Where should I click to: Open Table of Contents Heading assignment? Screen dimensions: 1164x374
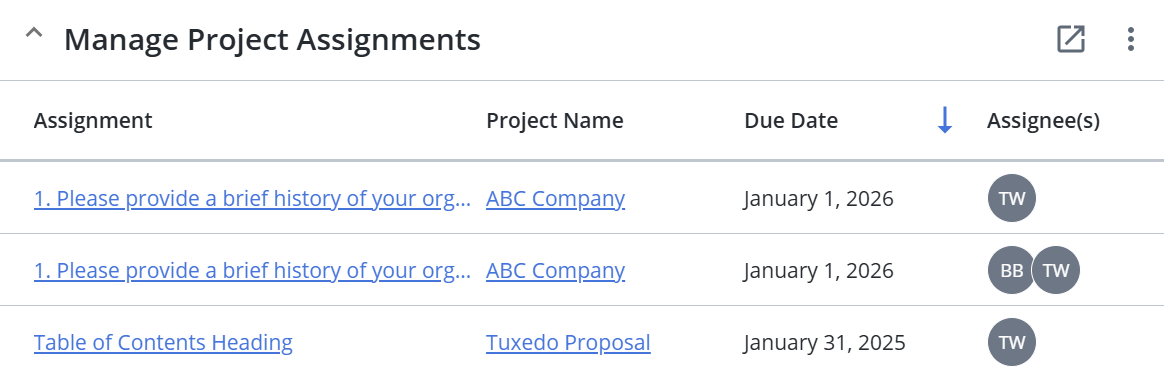(x=163, y=343)
